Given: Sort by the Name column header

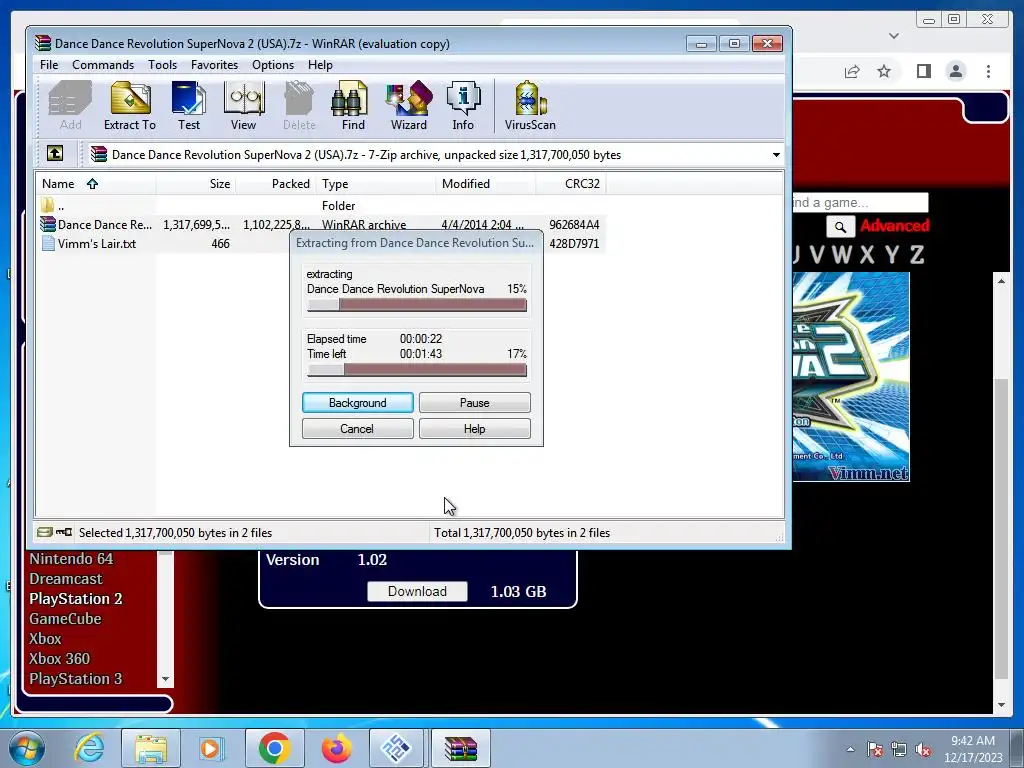Looking at the screenshot, I should (x=95, y=184).
